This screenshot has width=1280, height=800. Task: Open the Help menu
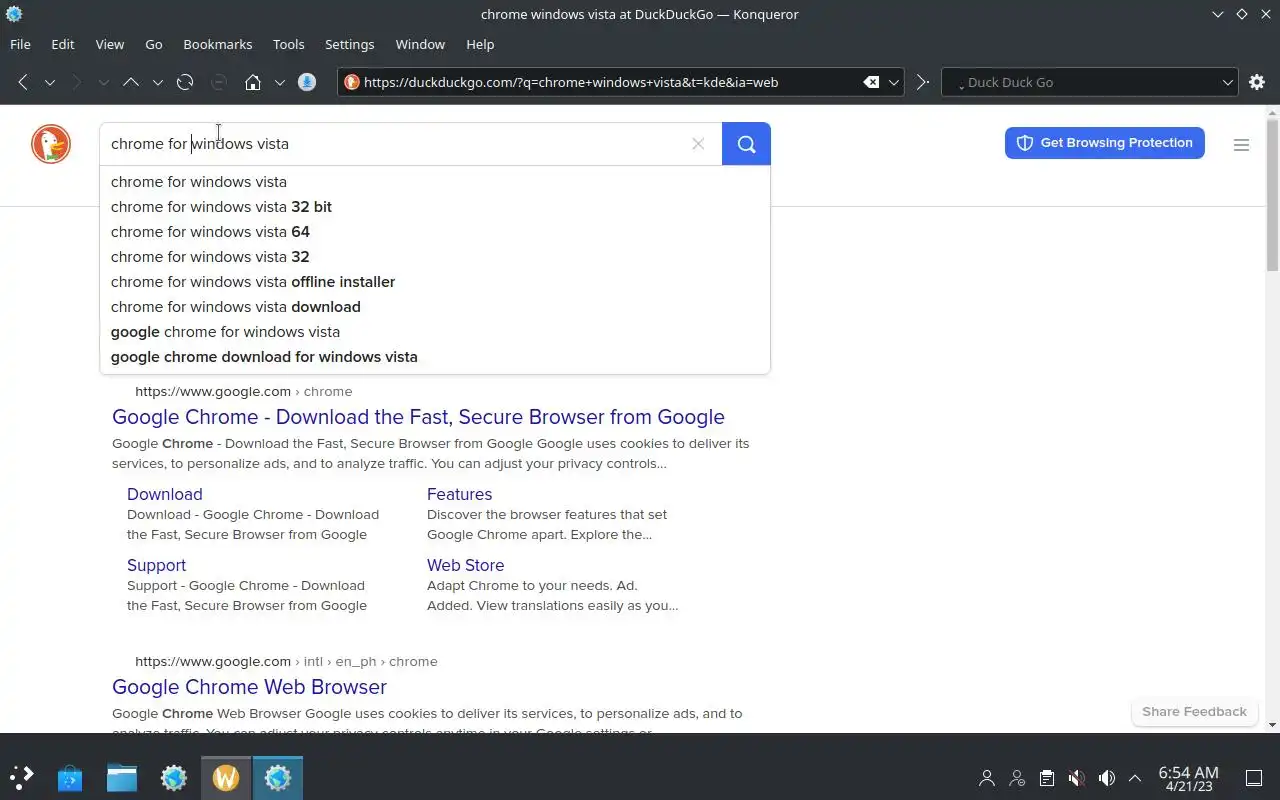pyautogui.click(x=480, y=44)
